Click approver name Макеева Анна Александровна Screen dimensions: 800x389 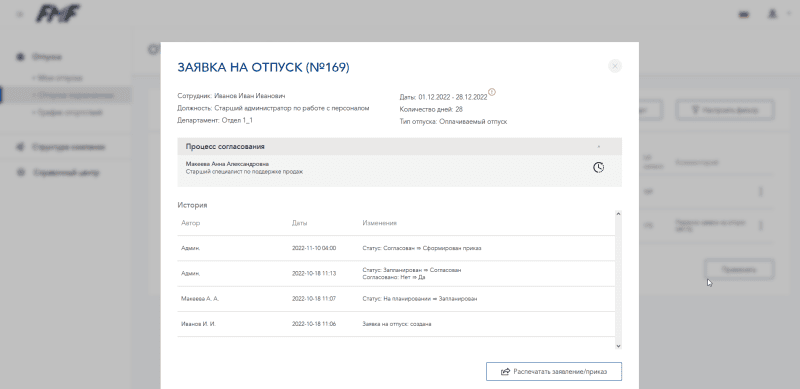227,164
